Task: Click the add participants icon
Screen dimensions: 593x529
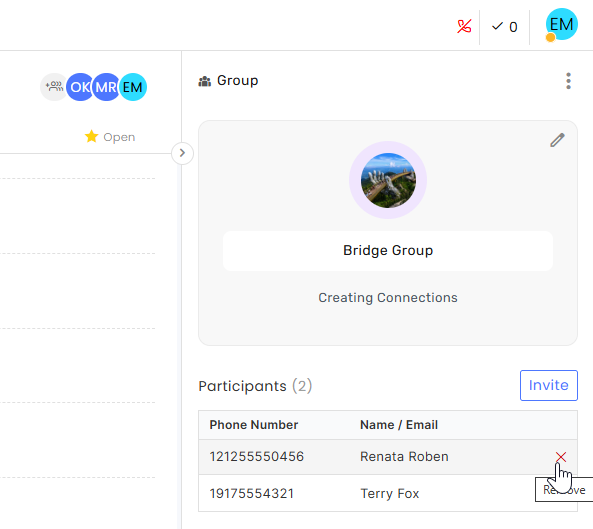Action: point(54,87)
